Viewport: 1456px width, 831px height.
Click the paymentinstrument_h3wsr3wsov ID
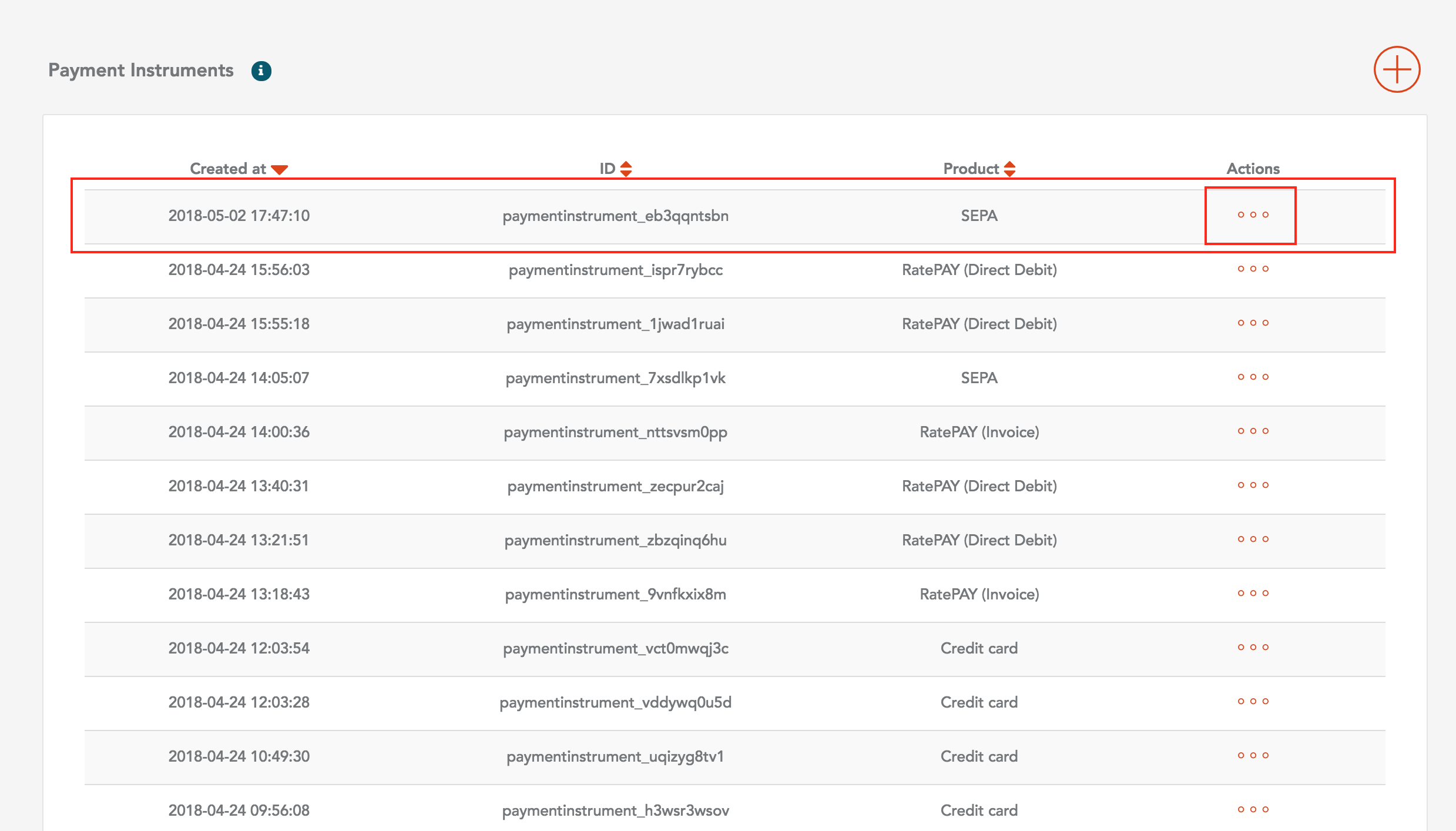(615, 810)
